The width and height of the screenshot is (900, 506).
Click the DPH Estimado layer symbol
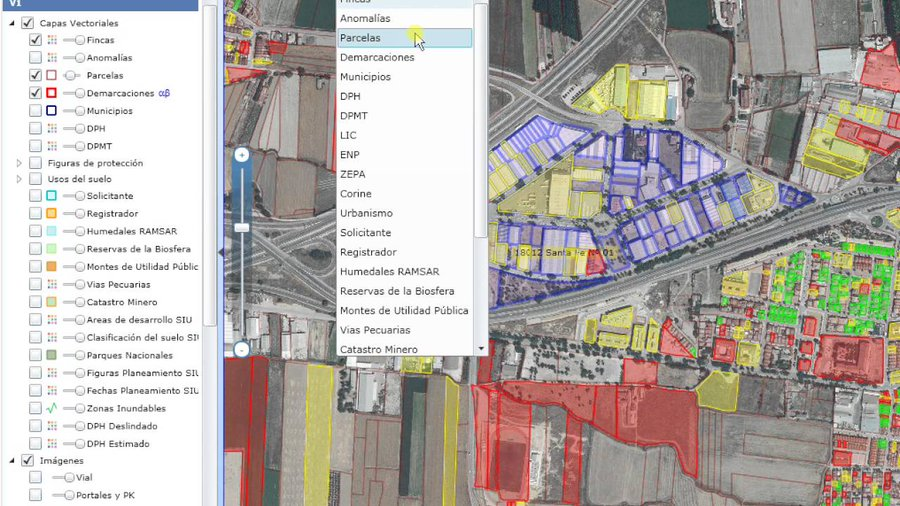(x=52, y=444)
